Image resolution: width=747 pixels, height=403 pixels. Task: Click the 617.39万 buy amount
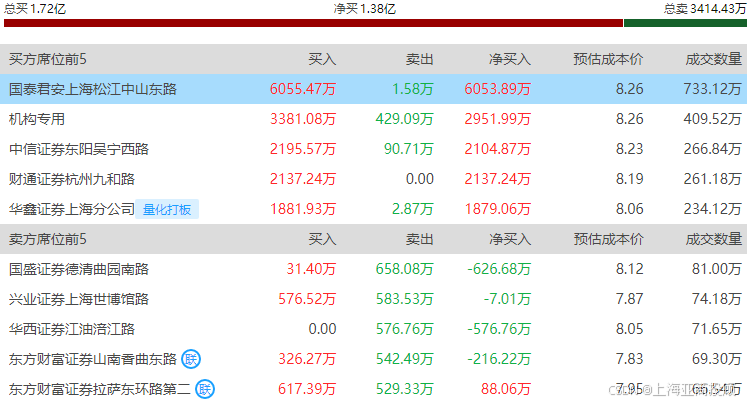pyautogui.click(x=307, y=389)
